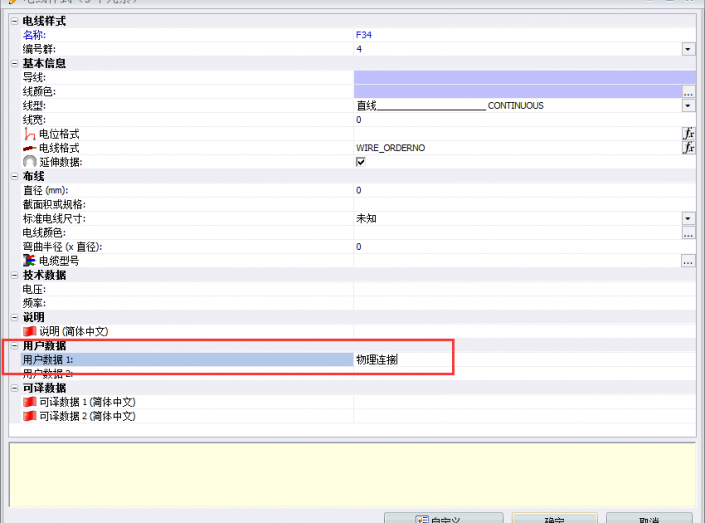The width and height of the screenshot is (705, 523).
Task: Click the WIRE_ORDERNO value
Action: tap(390, 148)
